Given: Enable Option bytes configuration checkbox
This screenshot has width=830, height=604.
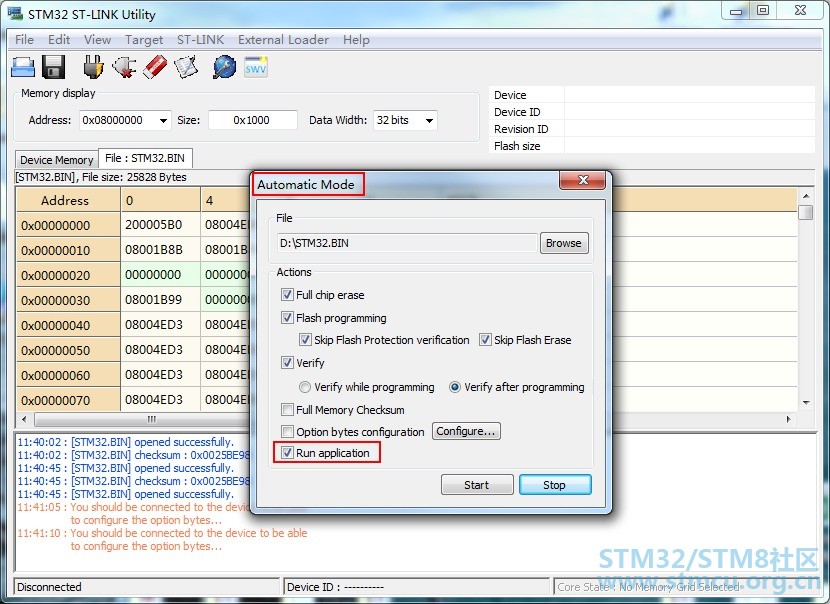Looking at the screenshot, I should (287, 431).
